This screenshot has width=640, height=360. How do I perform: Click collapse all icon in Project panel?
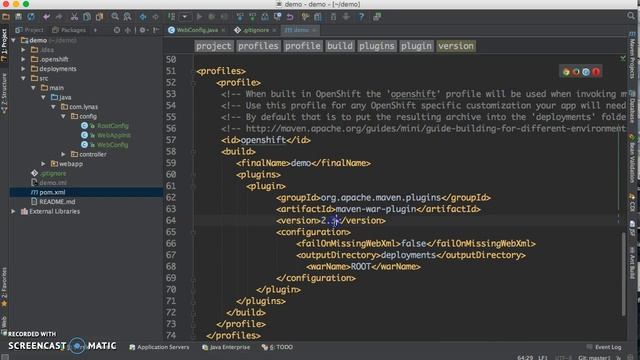point(128,30)
